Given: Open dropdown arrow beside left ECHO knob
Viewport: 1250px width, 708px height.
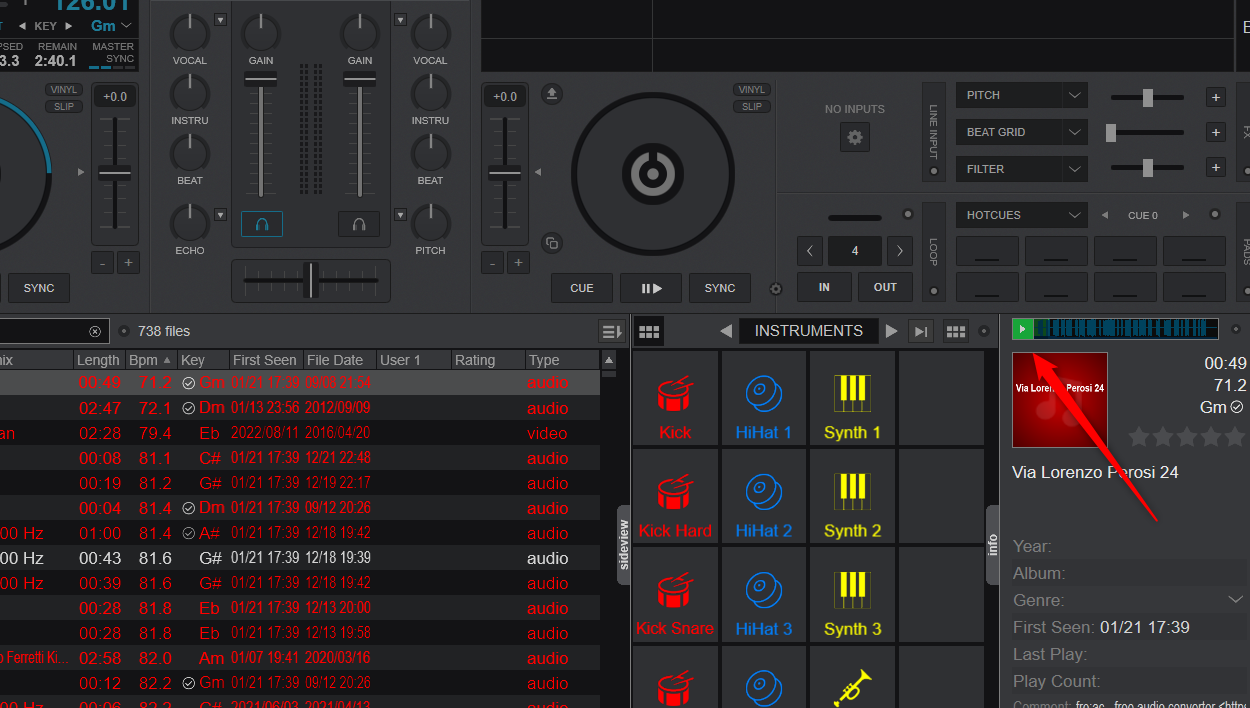Looking at the screenshot, I should point(220,214).
